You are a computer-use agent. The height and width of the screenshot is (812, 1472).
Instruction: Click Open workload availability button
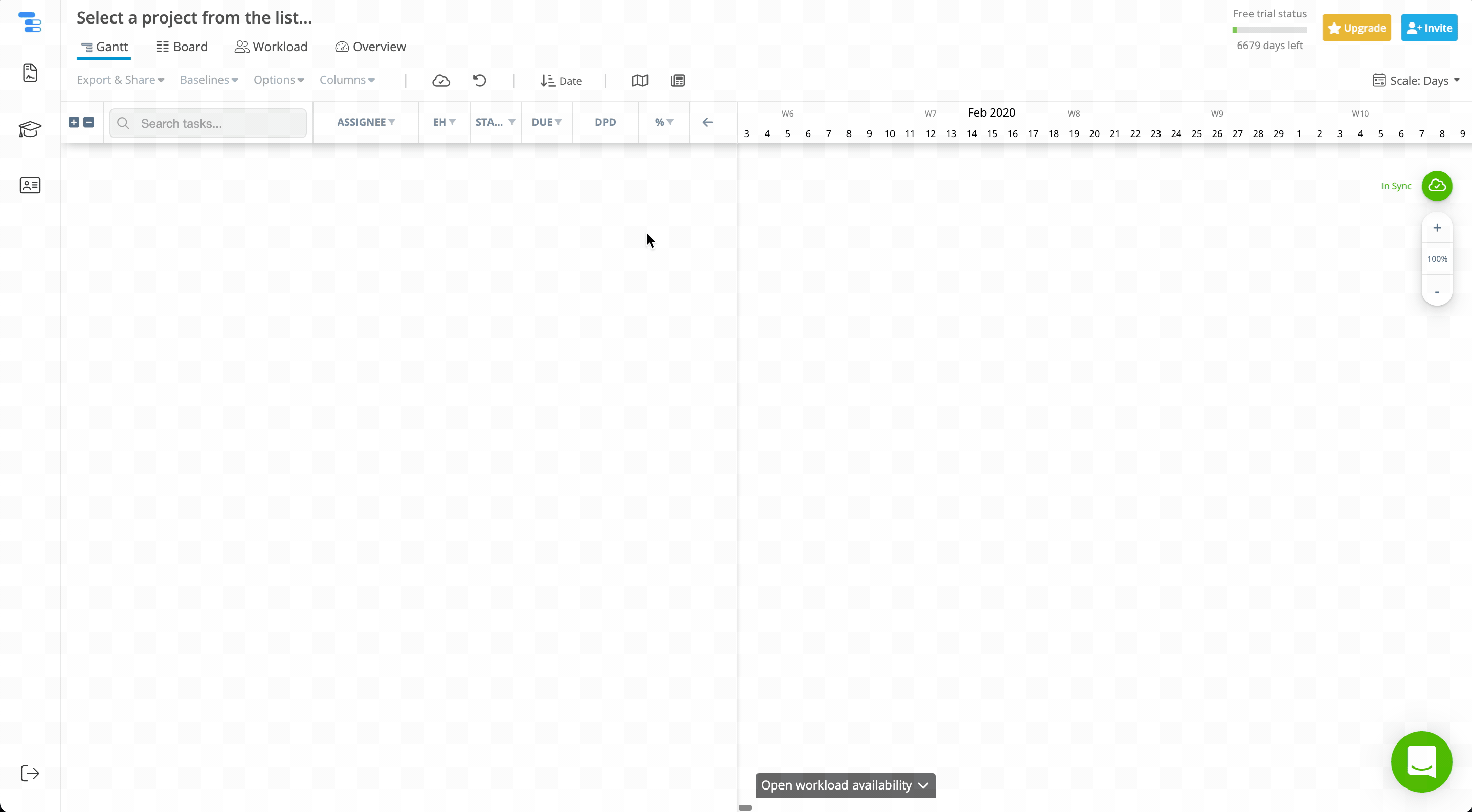pos(845,785)
